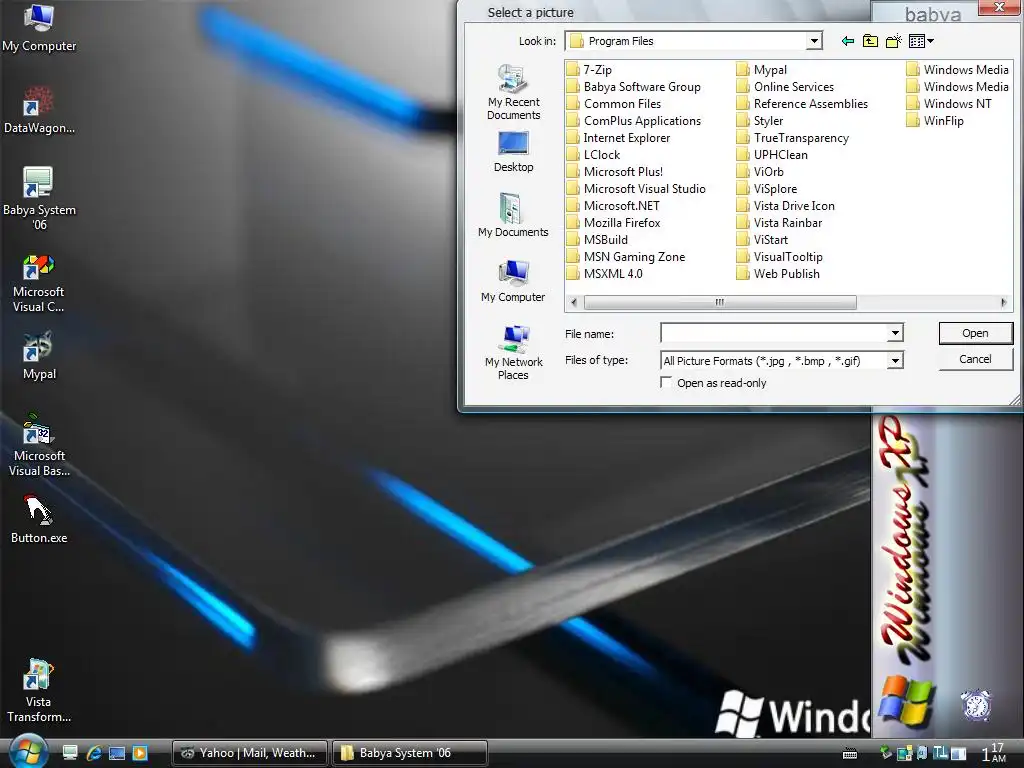Viewport: 1024px width, 768px height.
Task: Select the Microsoft Plus! folder
Action: click(x=615, y=172)
